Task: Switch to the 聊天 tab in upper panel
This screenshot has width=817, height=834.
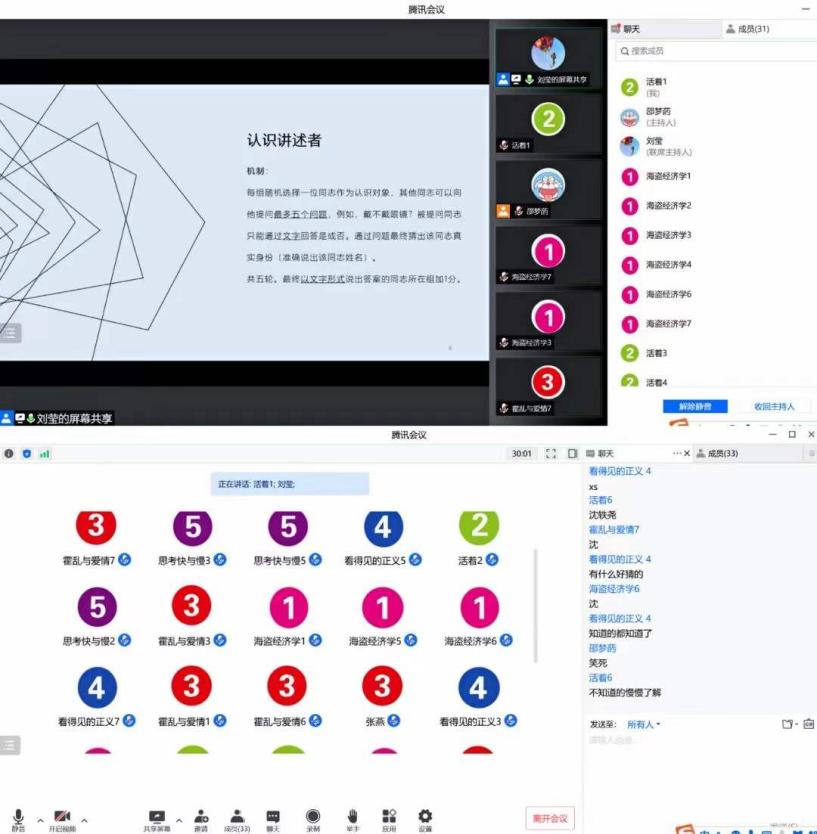Action: (x=632, y=30)
